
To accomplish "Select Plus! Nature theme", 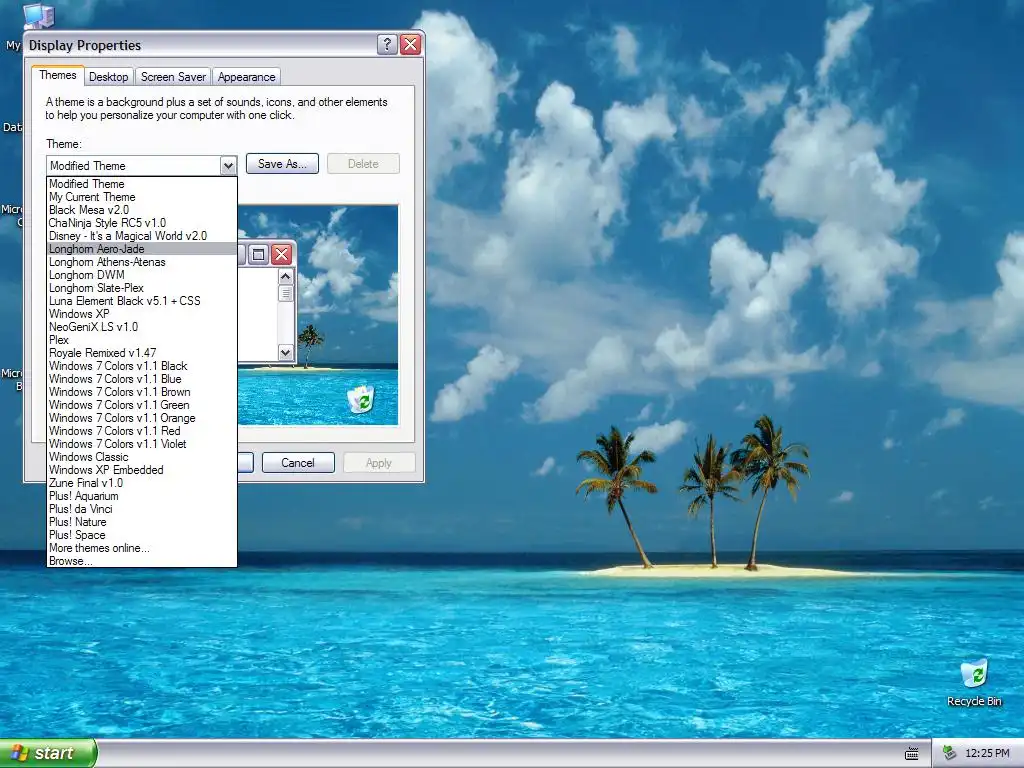I will pos(142,522).
